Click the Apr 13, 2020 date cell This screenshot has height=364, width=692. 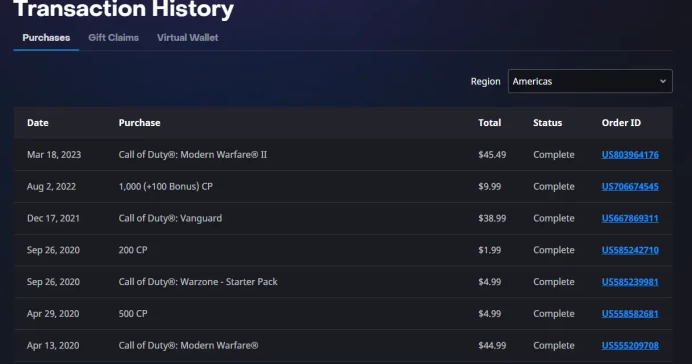pos(53,345)
